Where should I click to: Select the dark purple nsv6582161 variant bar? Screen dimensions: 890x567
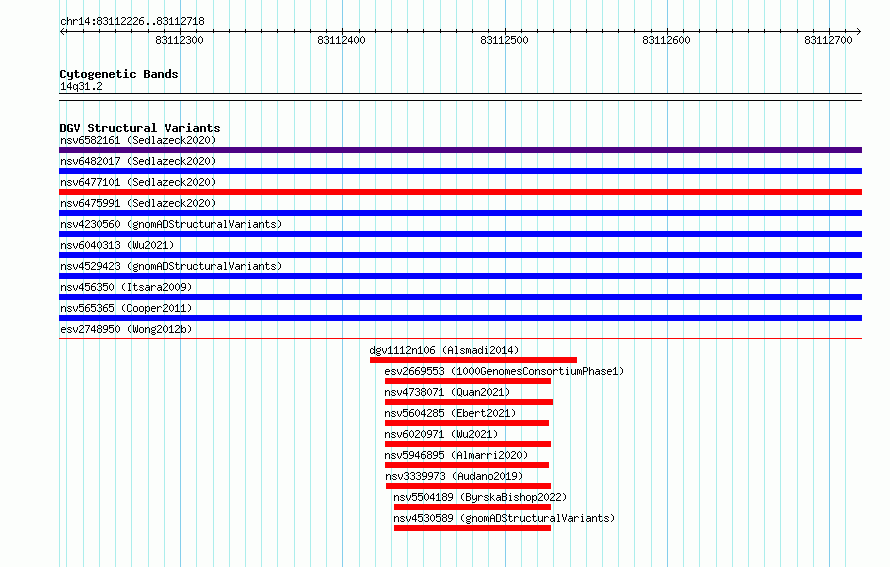(x=460, y=150)
